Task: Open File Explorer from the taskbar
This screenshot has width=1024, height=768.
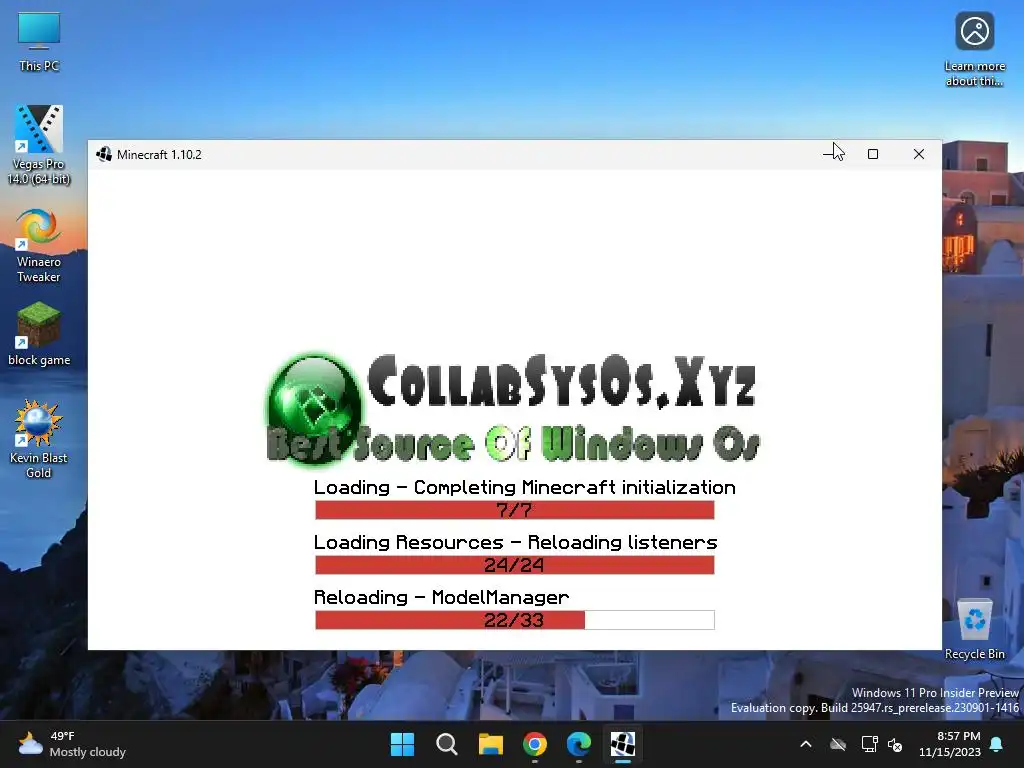Action: pyautogui.click(x=490, y=744)
